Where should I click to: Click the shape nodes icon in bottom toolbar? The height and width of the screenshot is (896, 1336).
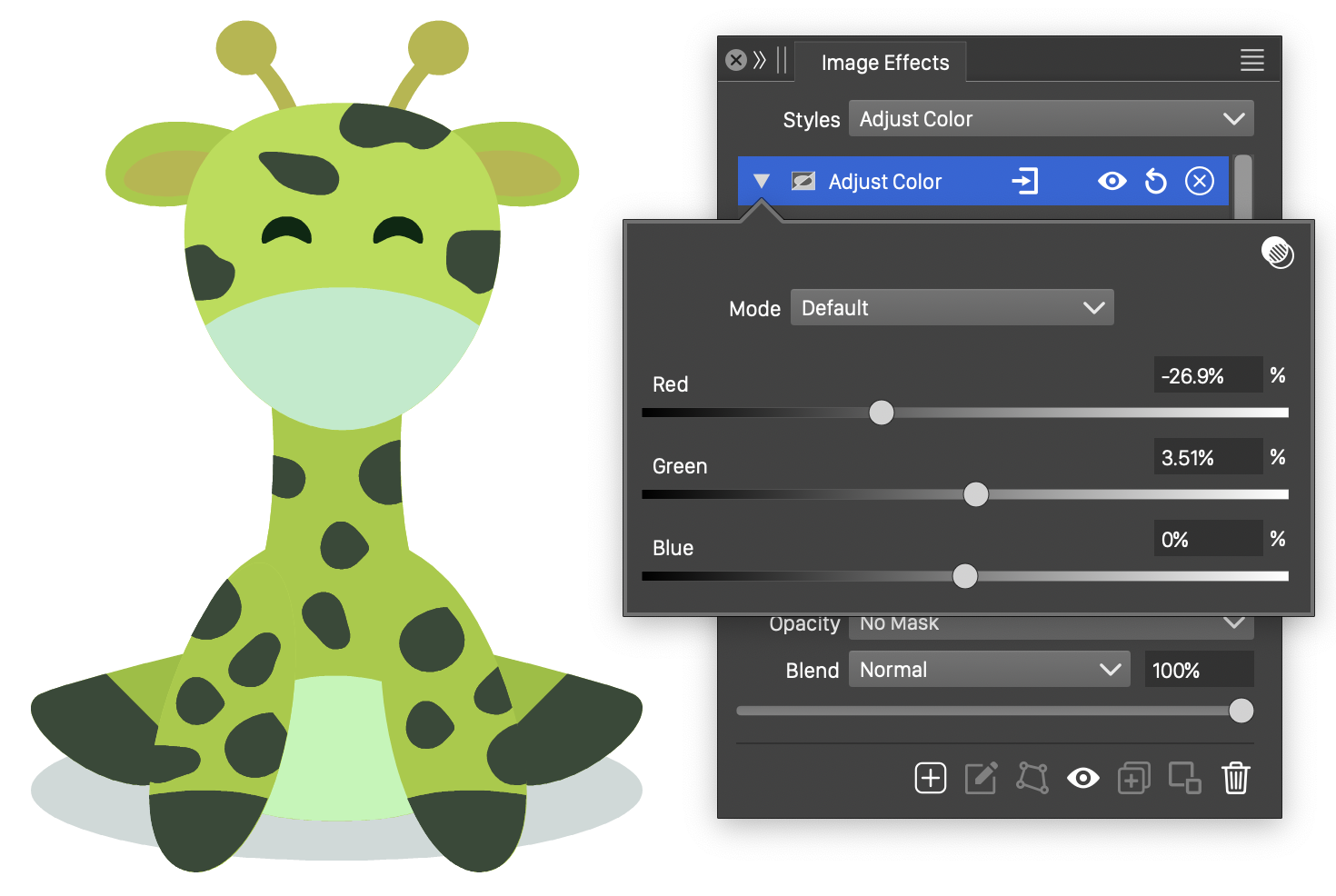[1032, 779]
